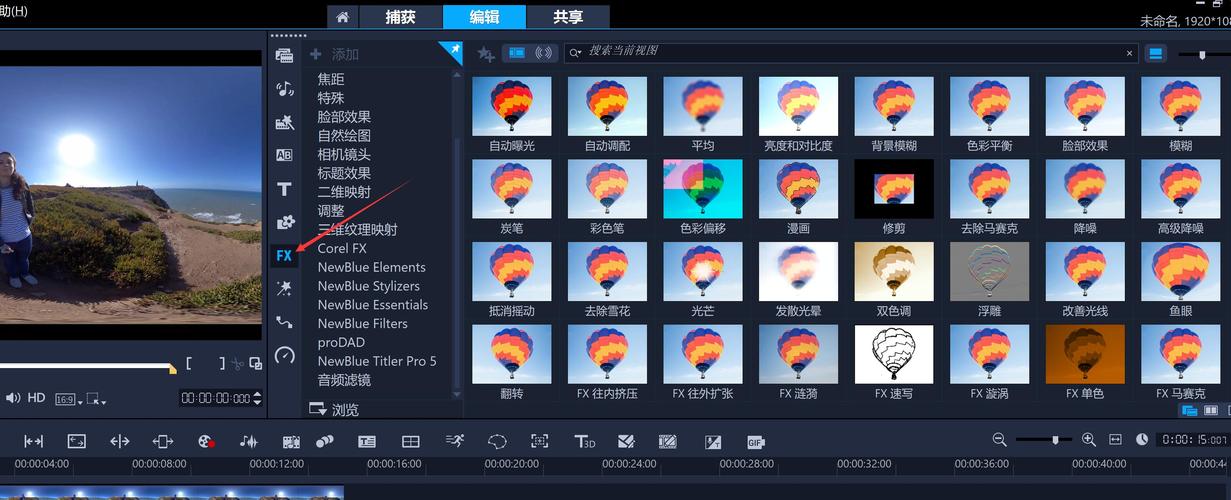Switch to the 共享 tab
The width and height of the screenshot is (1231, 500).
click(x=568, y=17)
